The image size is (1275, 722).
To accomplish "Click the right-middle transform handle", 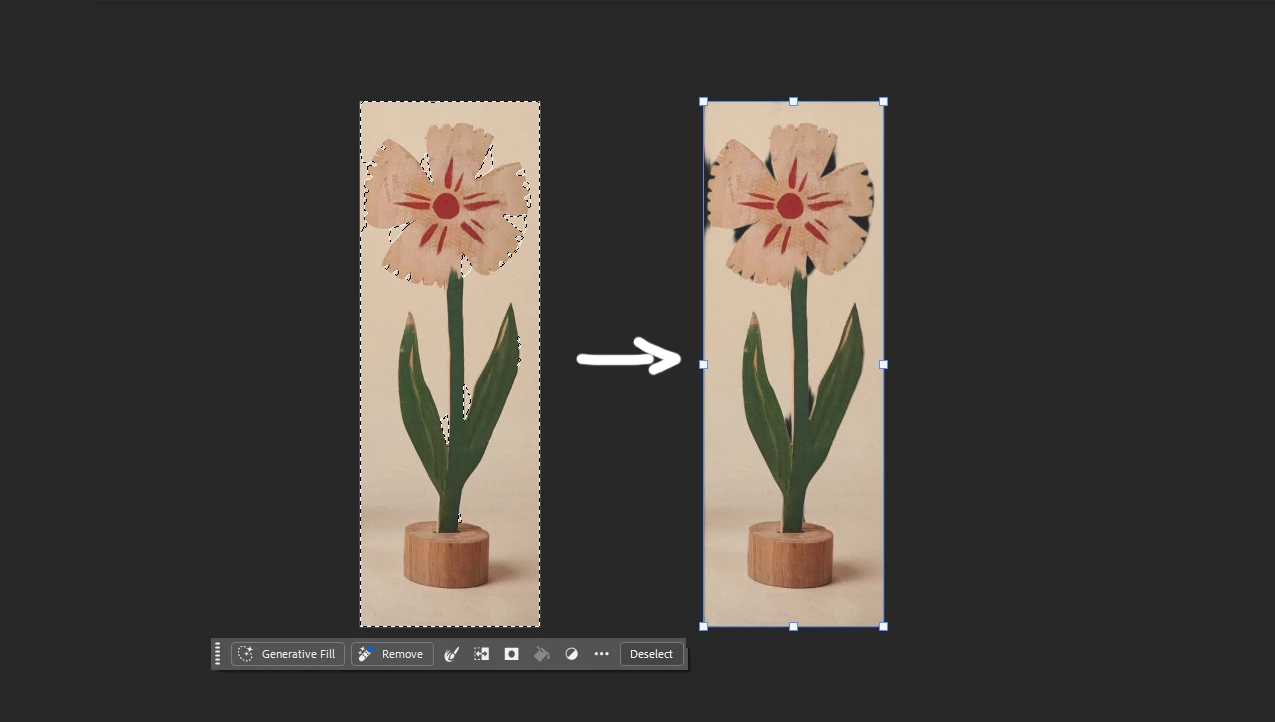I will click(883, 365).
